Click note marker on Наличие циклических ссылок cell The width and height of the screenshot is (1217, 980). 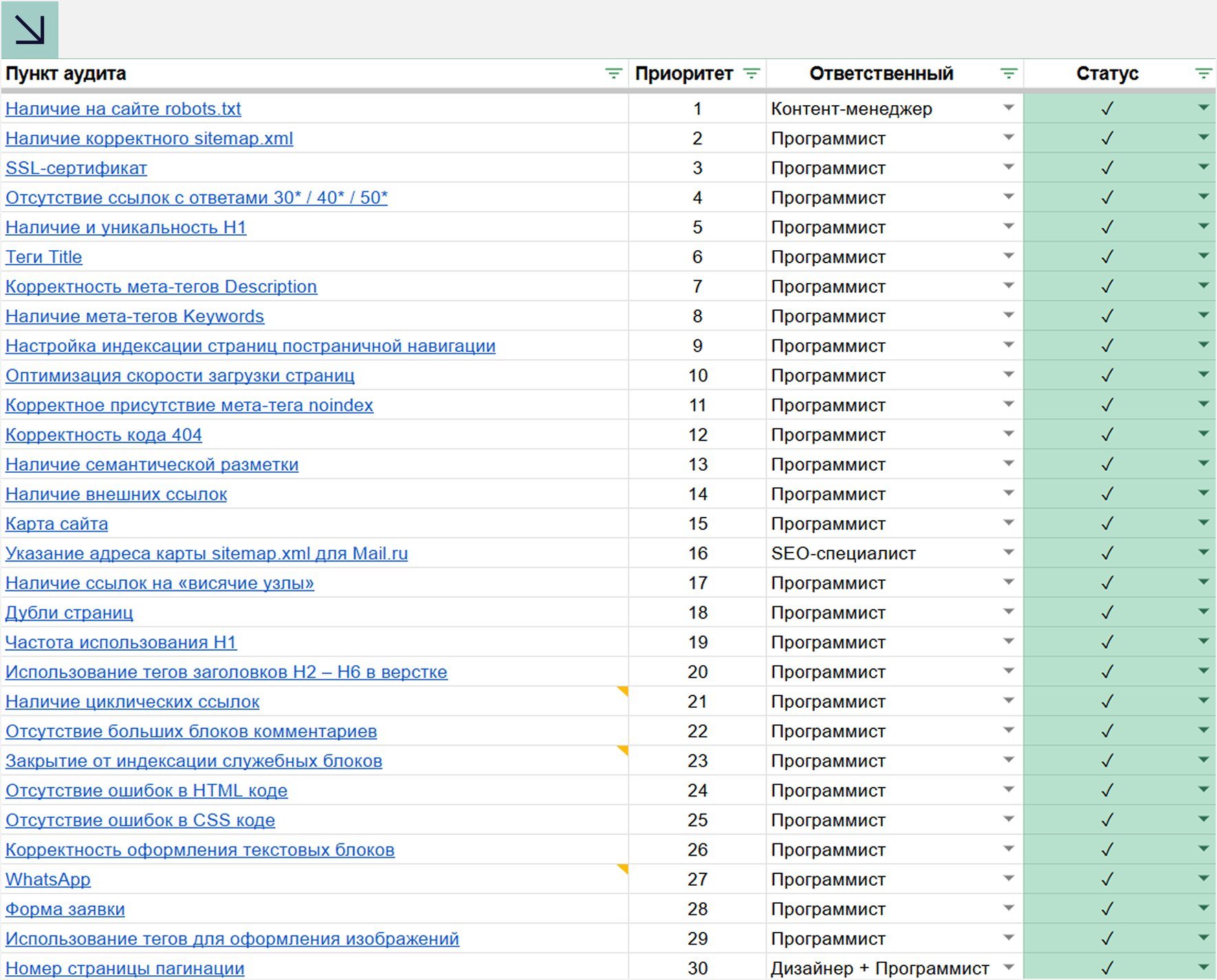623,691
